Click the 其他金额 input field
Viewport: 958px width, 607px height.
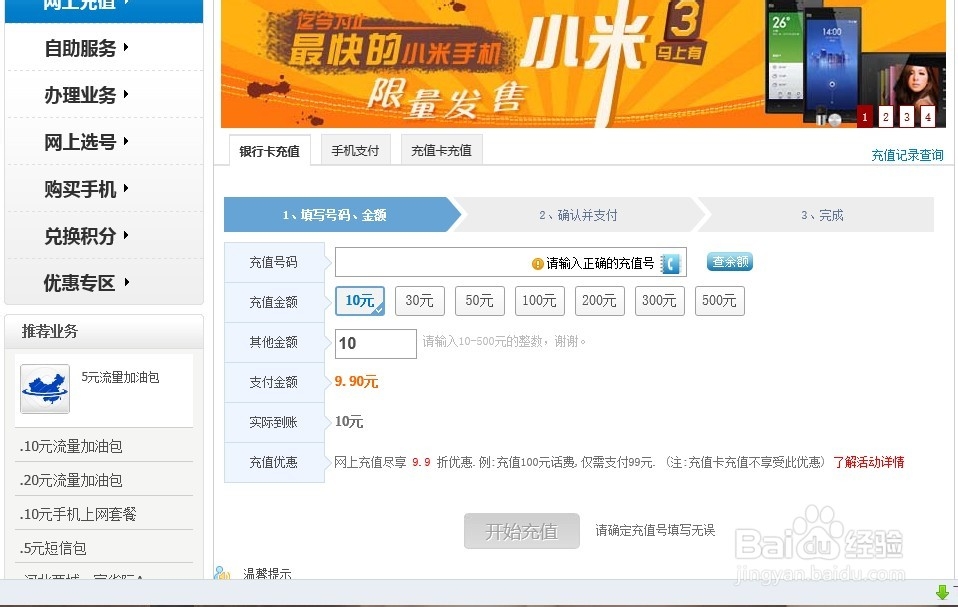coord(376,344)
